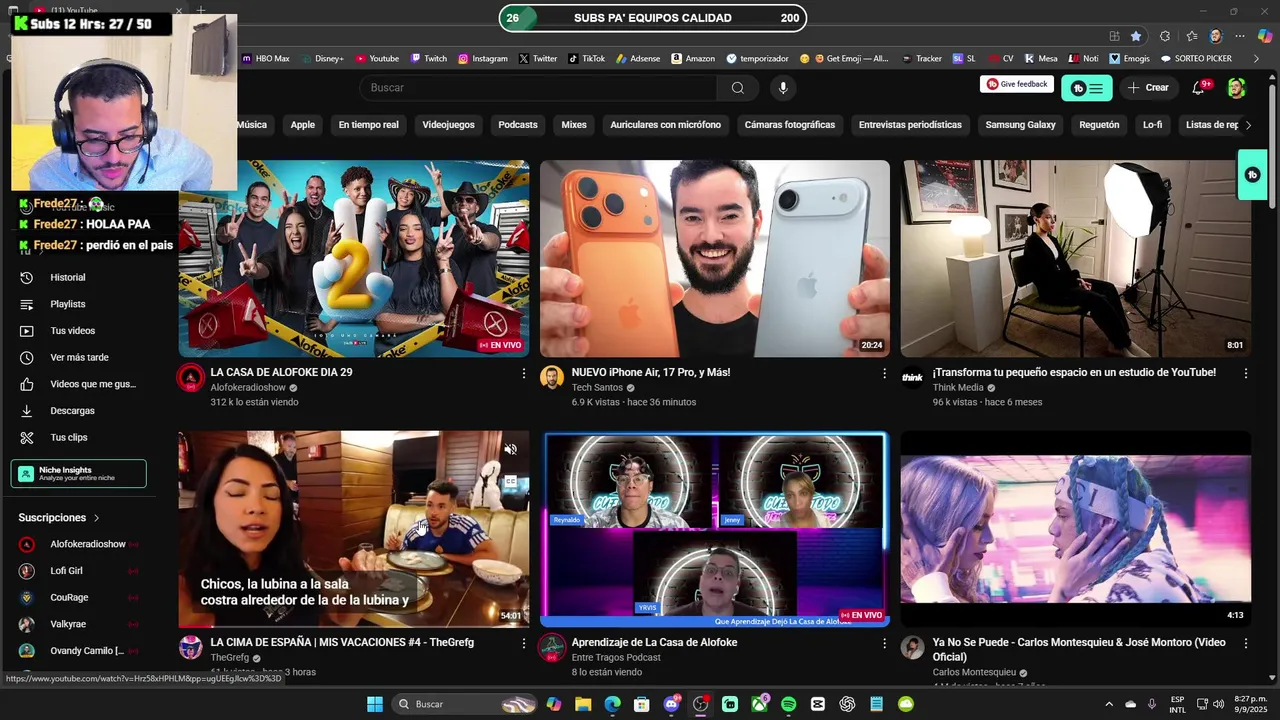Image resolution: width=1280 pixels, height=720 pixels.
Task: Select the Videojuegos category chip
Action: tap(448, 125)
